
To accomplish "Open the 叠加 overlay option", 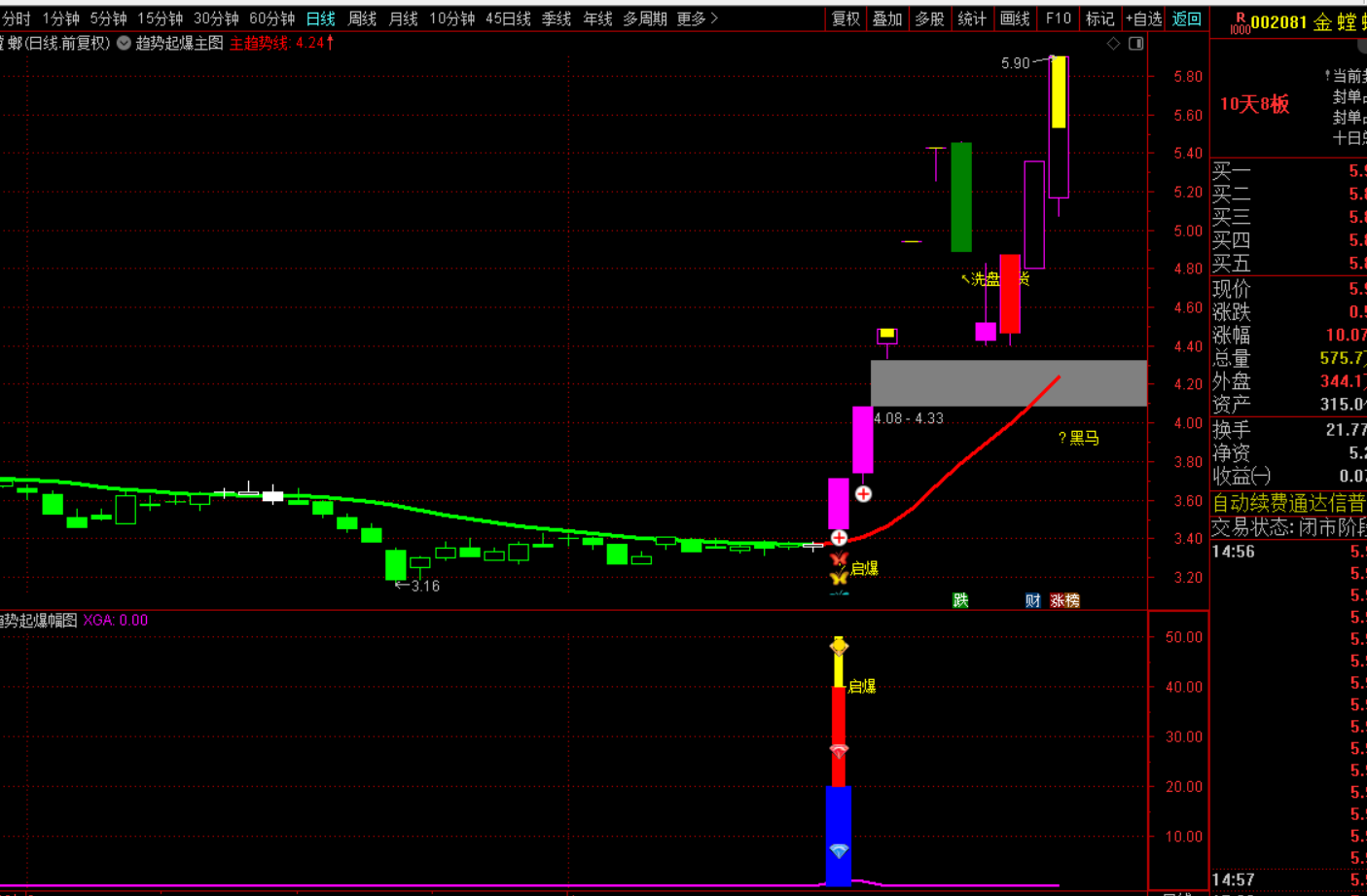I will [887, 18].
